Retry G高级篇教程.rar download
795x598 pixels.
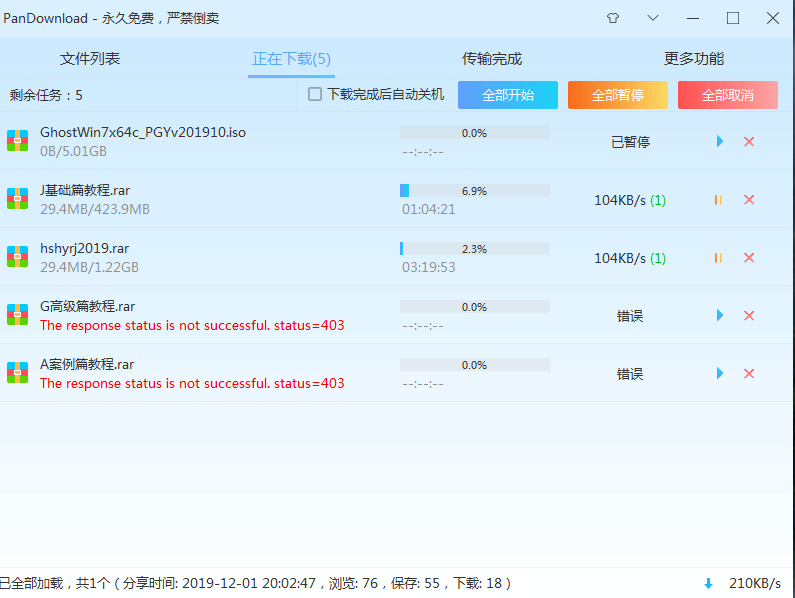click(x=719, y=315)
